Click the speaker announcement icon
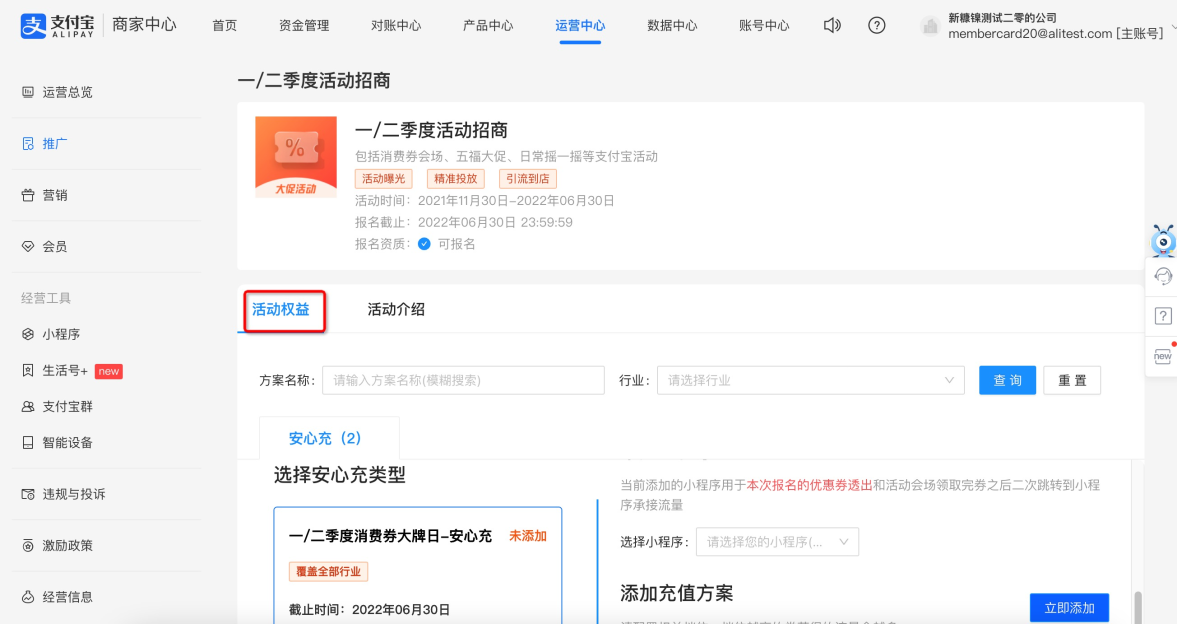The width and height of the screenshot is (1177, 624). (x=832, y=26)
